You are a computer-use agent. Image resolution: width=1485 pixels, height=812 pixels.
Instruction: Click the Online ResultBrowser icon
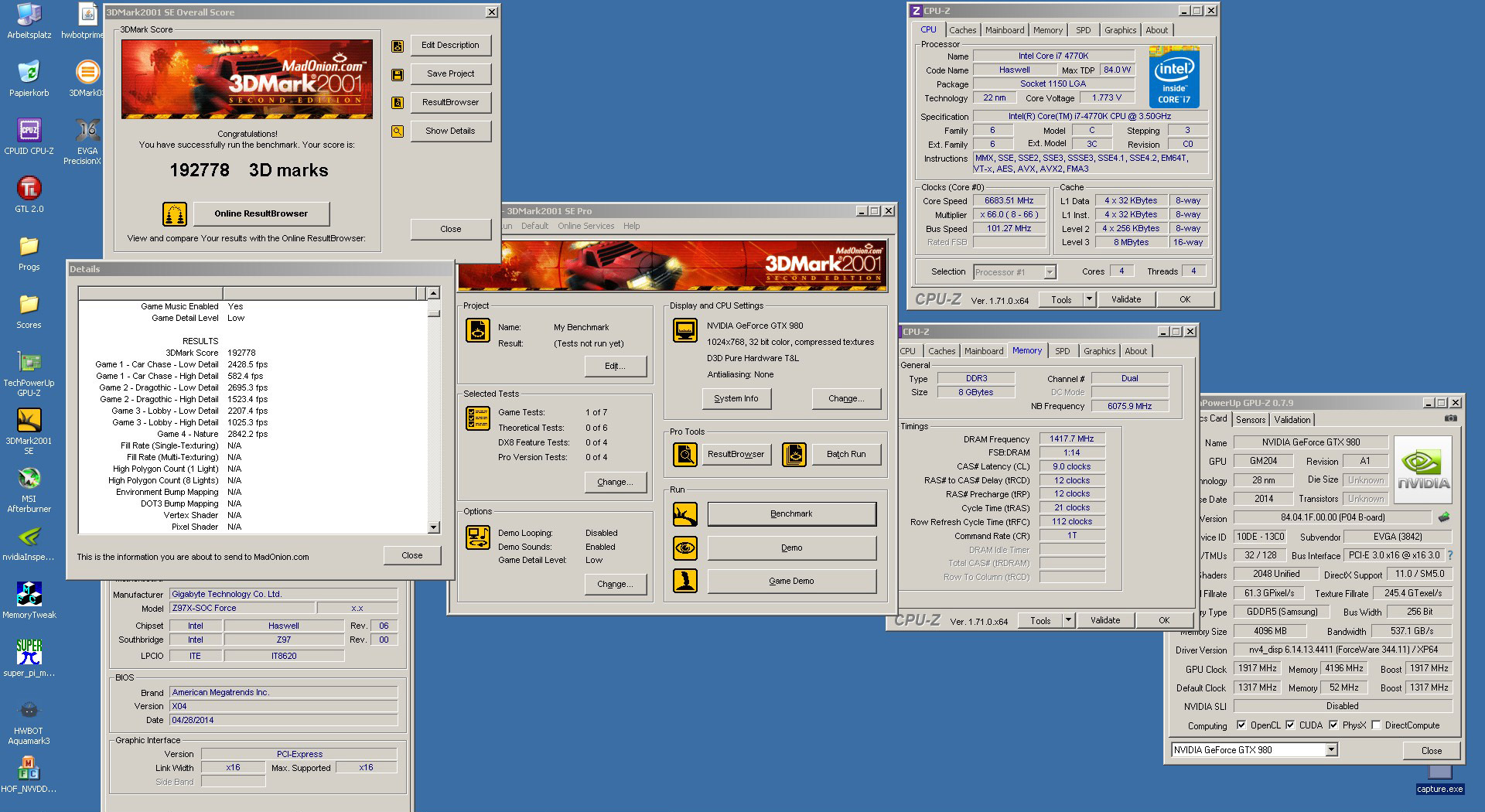click(x=175, y=213)
